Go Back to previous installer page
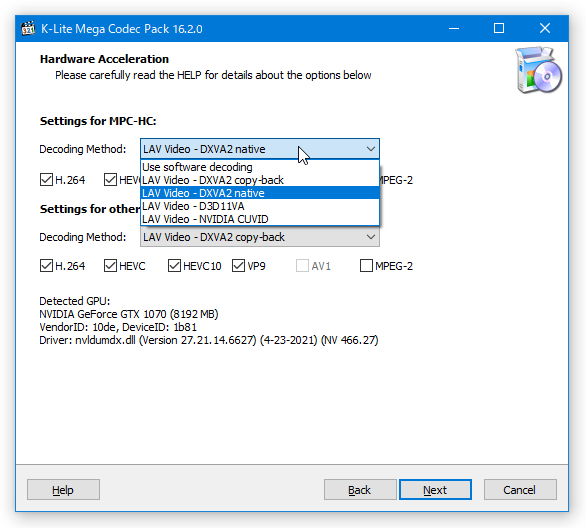The width and height of the screenshot is (586, 528). click(360, 490)
